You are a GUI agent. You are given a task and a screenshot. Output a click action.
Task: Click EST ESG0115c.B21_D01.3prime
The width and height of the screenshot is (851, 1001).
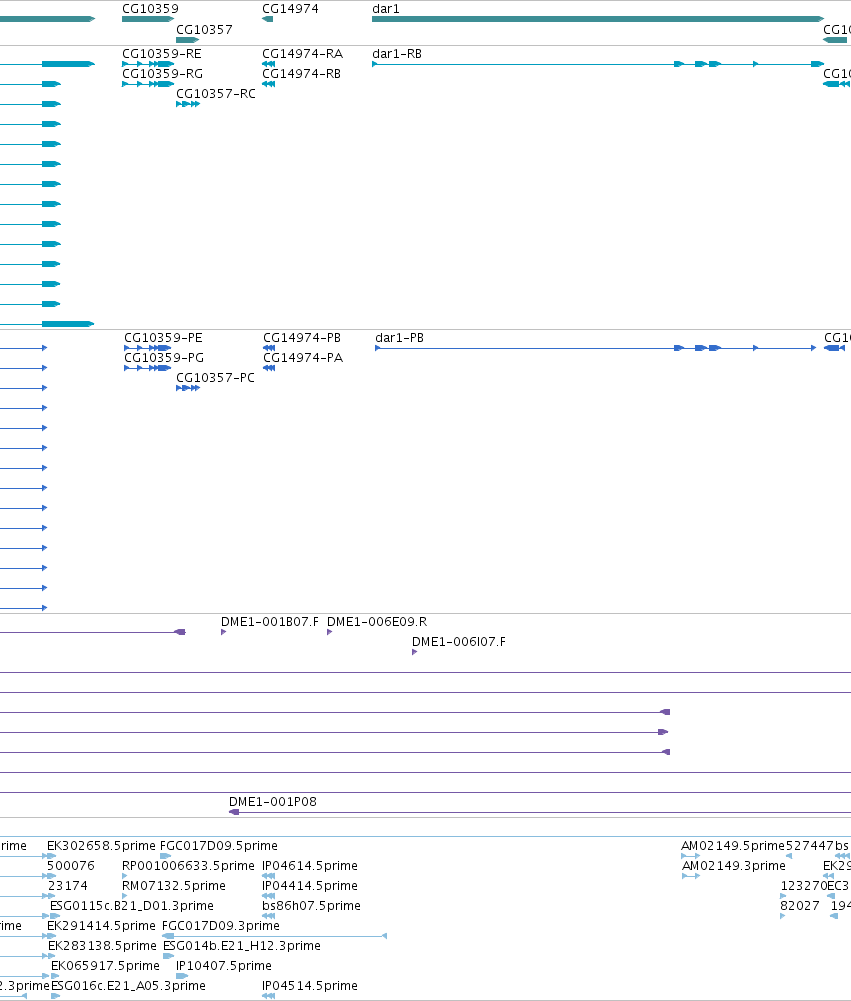tap(132, 906)
